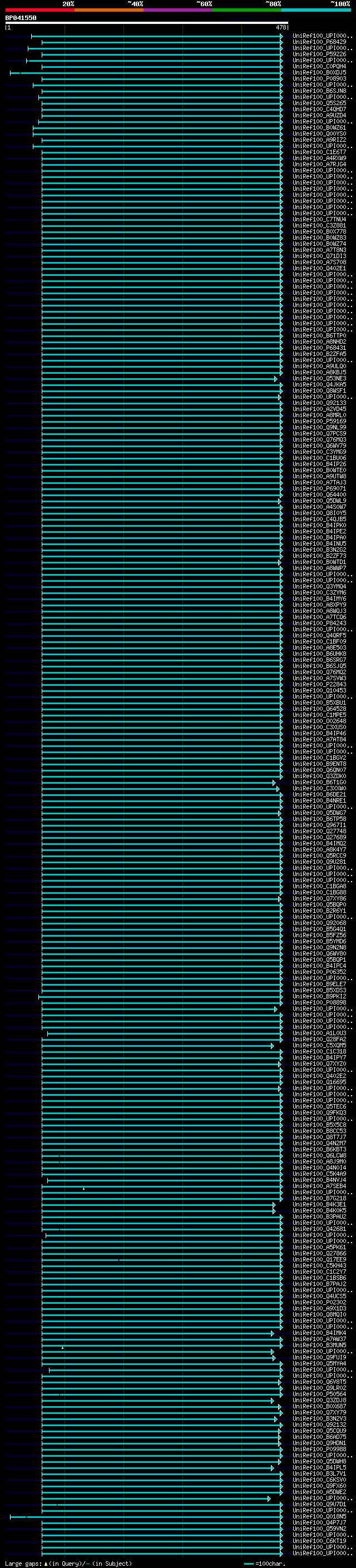Click the purple ~60% identity color segment

(177, 10)
